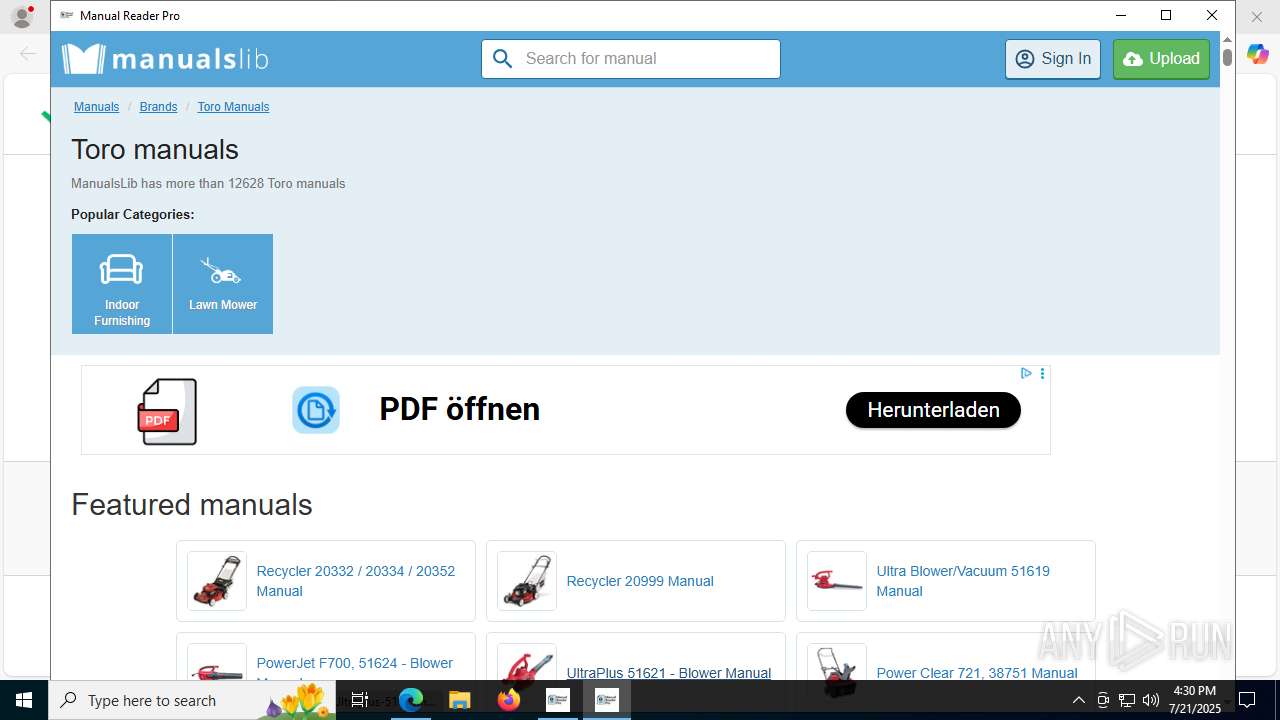
Task: Open the taskbar clock showing 4:30 PM
Action: pos(1194,700)
